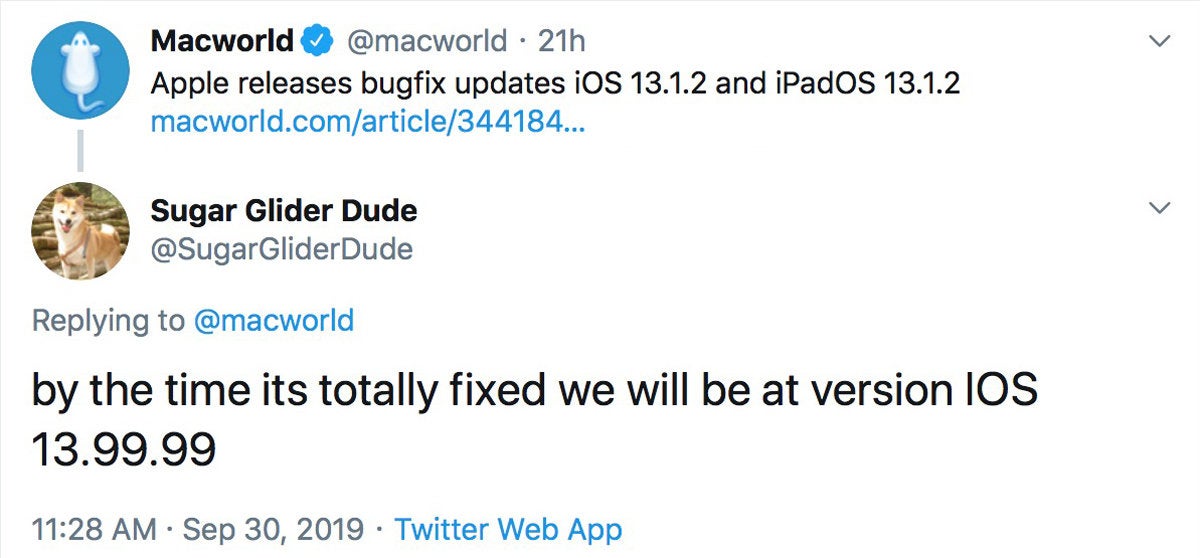The width and height of the screenshot is (1200, 558).
Task: Open the Sugar Glider Dude profile name
Action: (283, 211)
